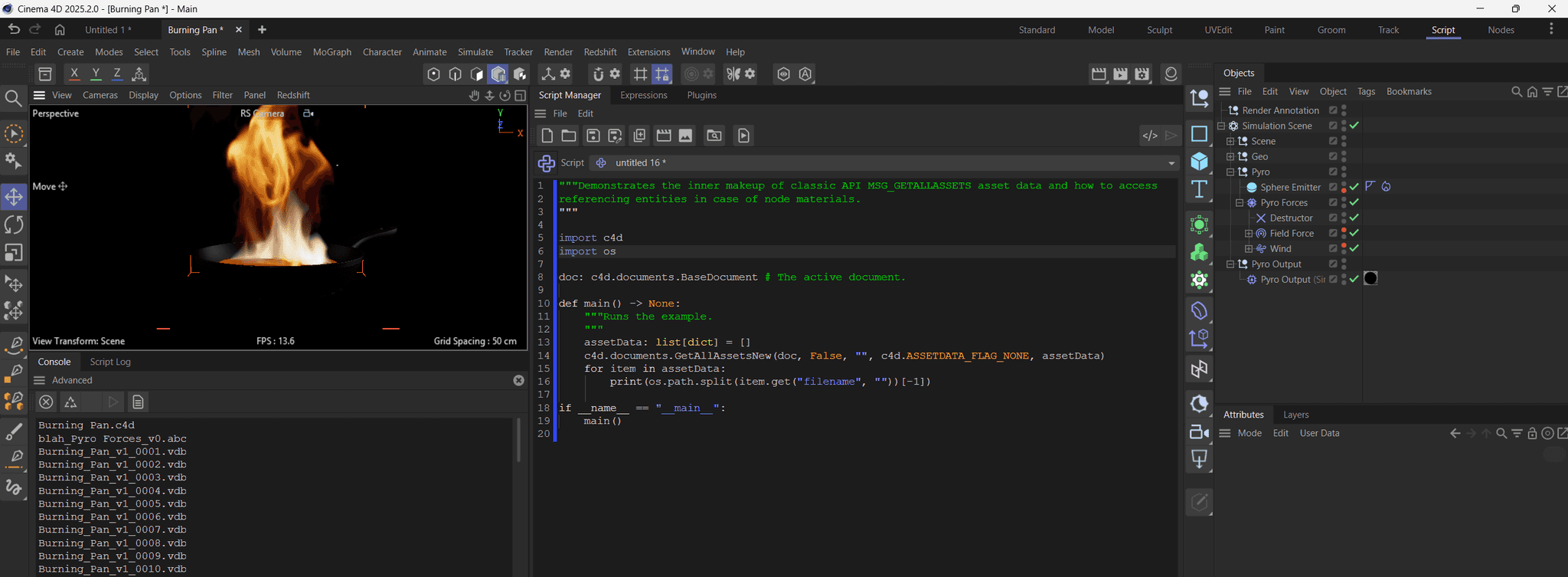This screenshot has height=577, width=1568.
Task: Open viewport Cameras menu
Action: click(x=100, y=95)
